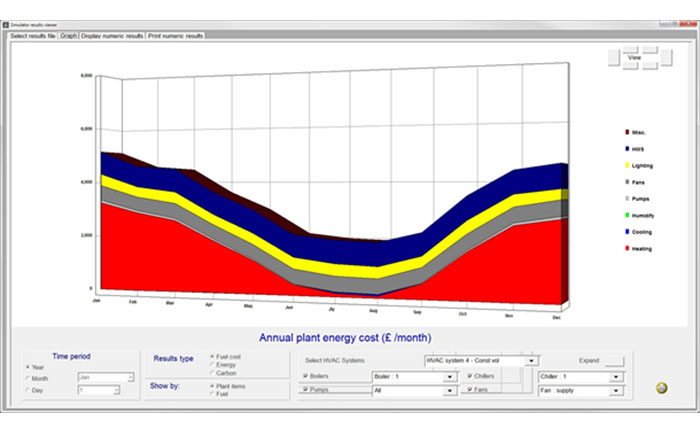Screen dimensions: 700x435
Task: Click the Aug x-axis label
Action: tap(373, 310)
